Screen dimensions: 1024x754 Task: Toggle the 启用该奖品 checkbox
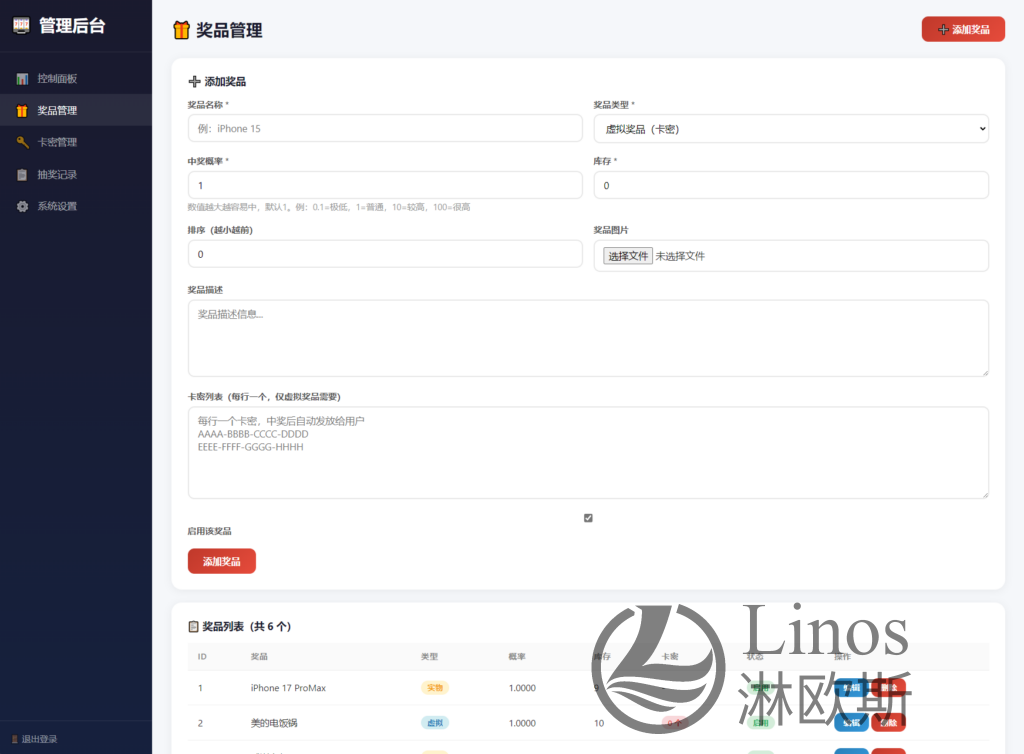[x=588, y=518]
